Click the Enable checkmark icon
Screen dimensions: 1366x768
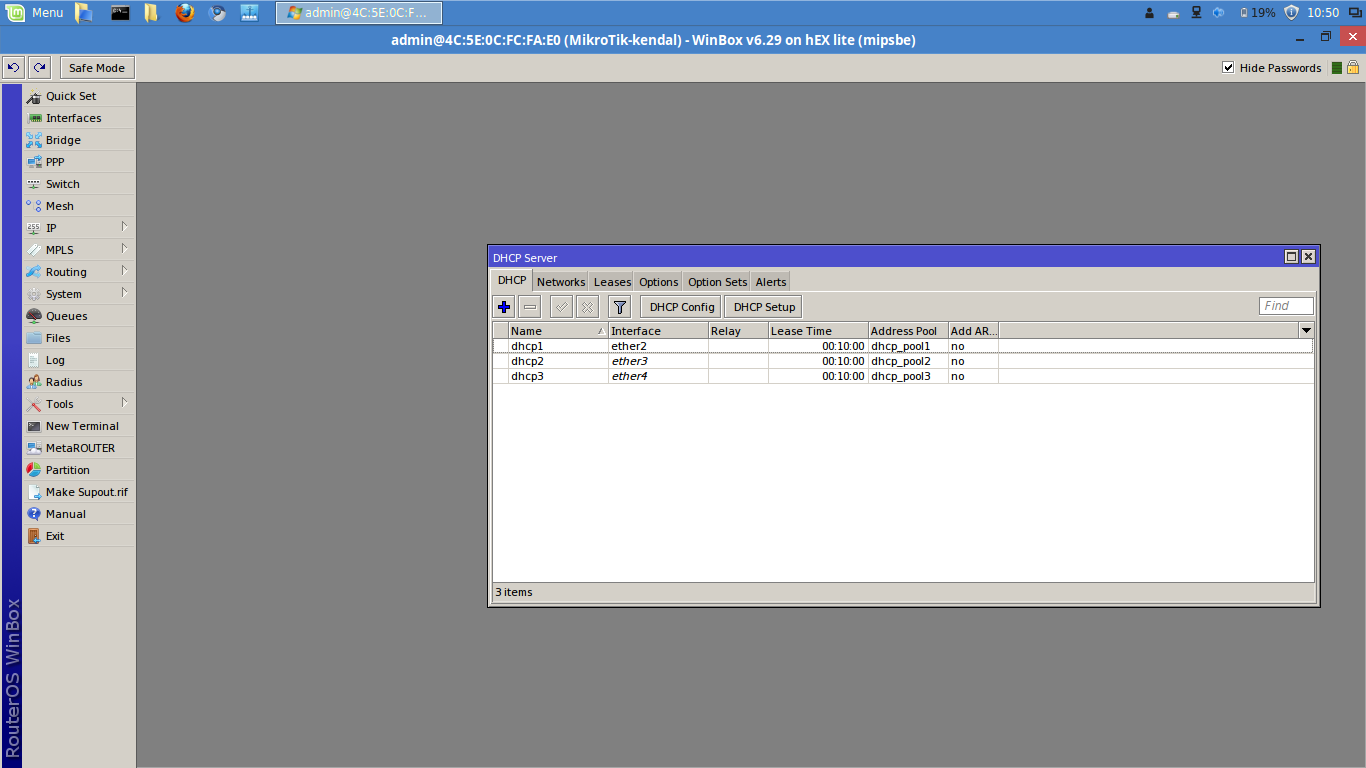561,307
